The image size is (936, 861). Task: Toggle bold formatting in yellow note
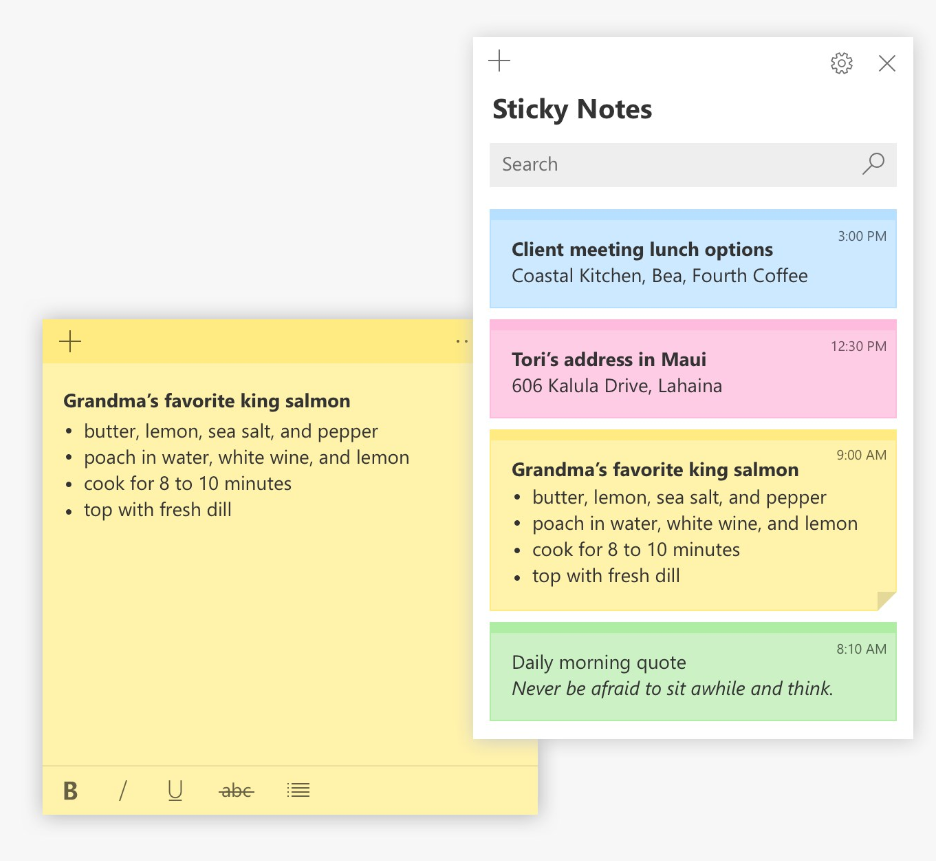pos(70,791)
